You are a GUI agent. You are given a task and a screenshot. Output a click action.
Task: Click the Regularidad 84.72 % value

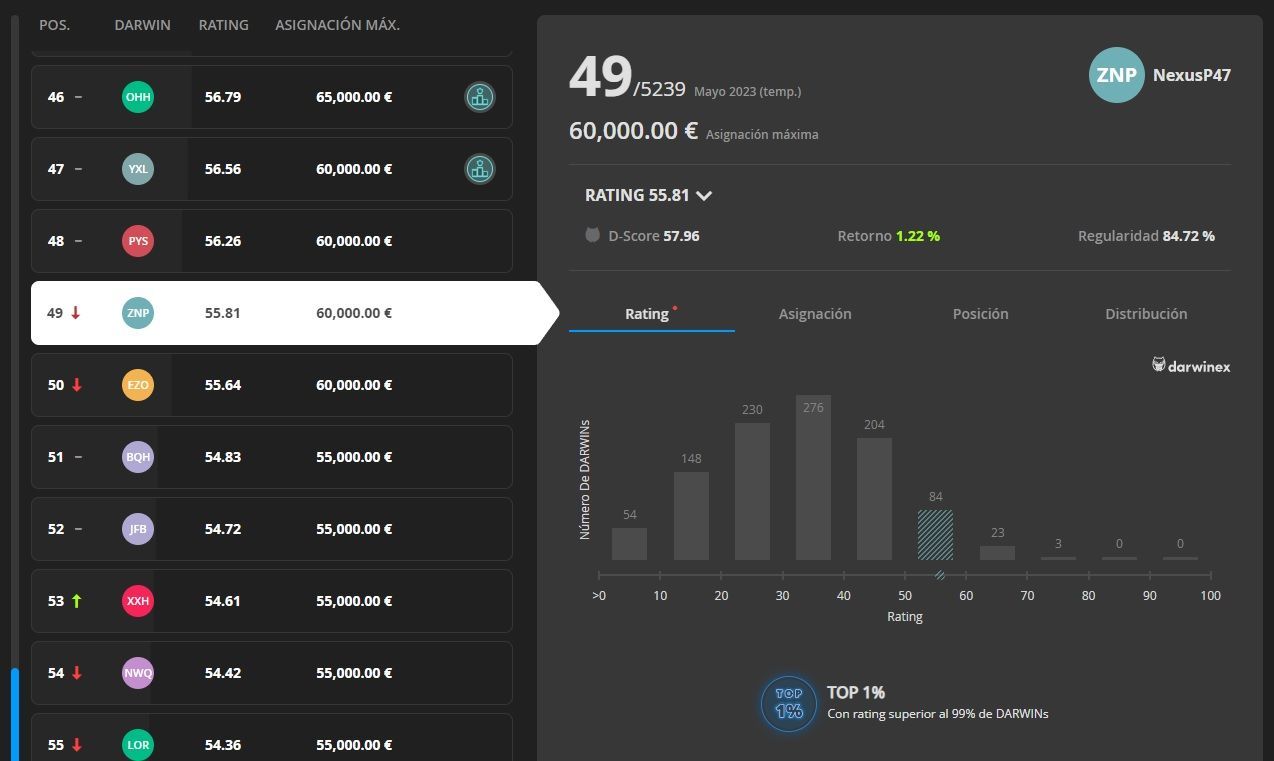(x=1189, y=236)
